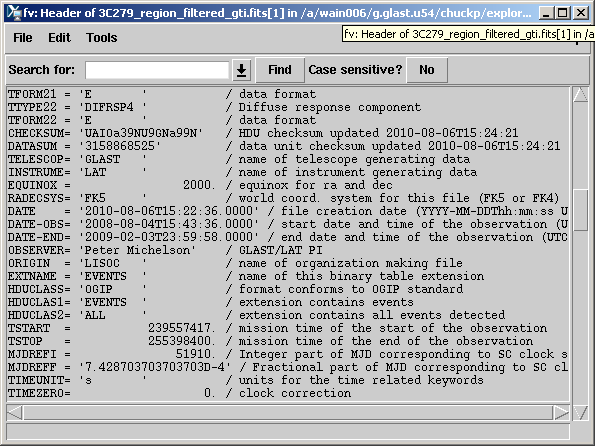Viewport: 595px width, 446px height.
Task: Open the search history download arrow
Action: pyautogui.click(x=241, y=70)
